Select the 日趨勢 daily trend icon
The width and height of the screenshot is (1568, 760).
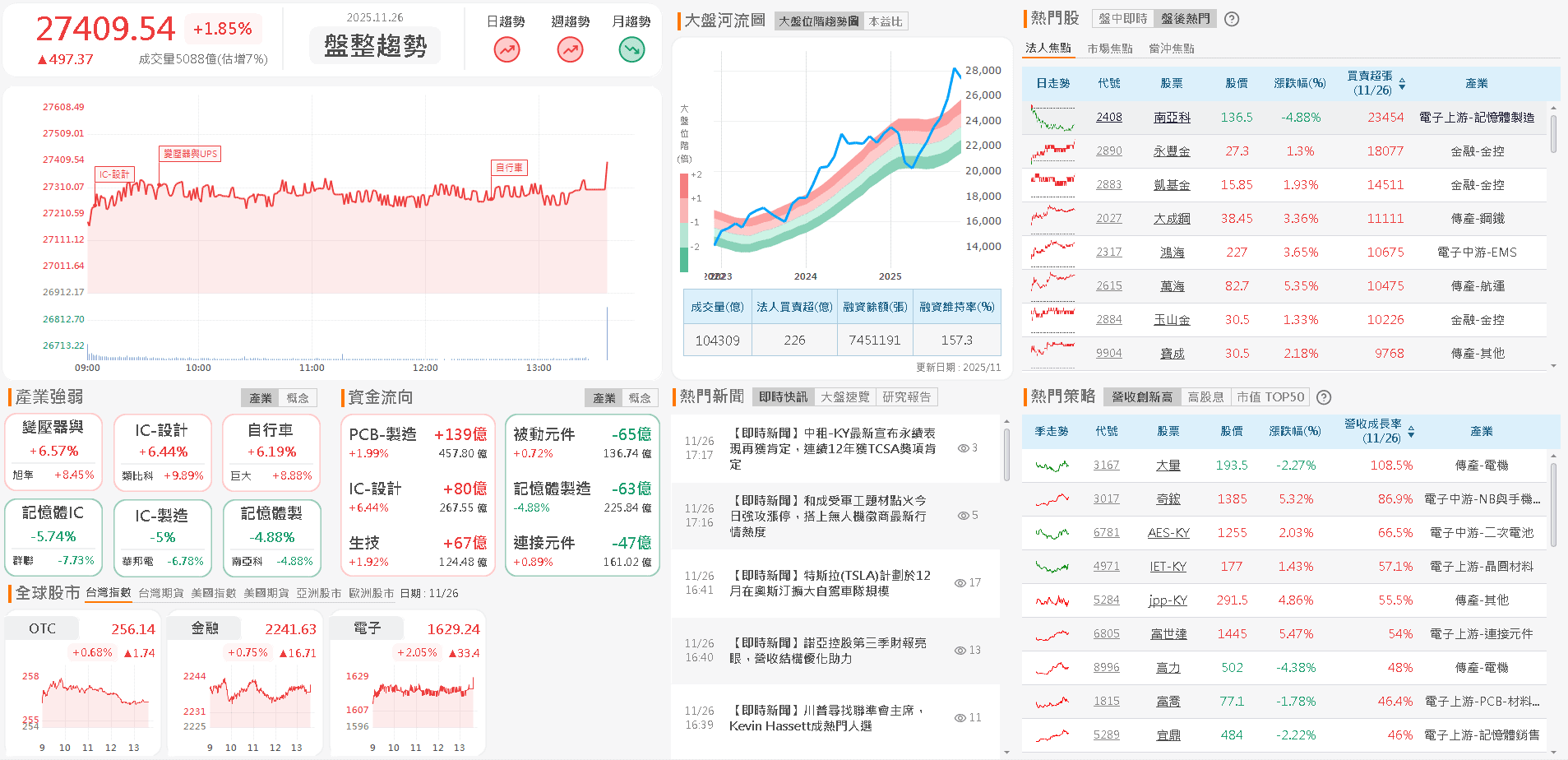[x=506, y=49]
